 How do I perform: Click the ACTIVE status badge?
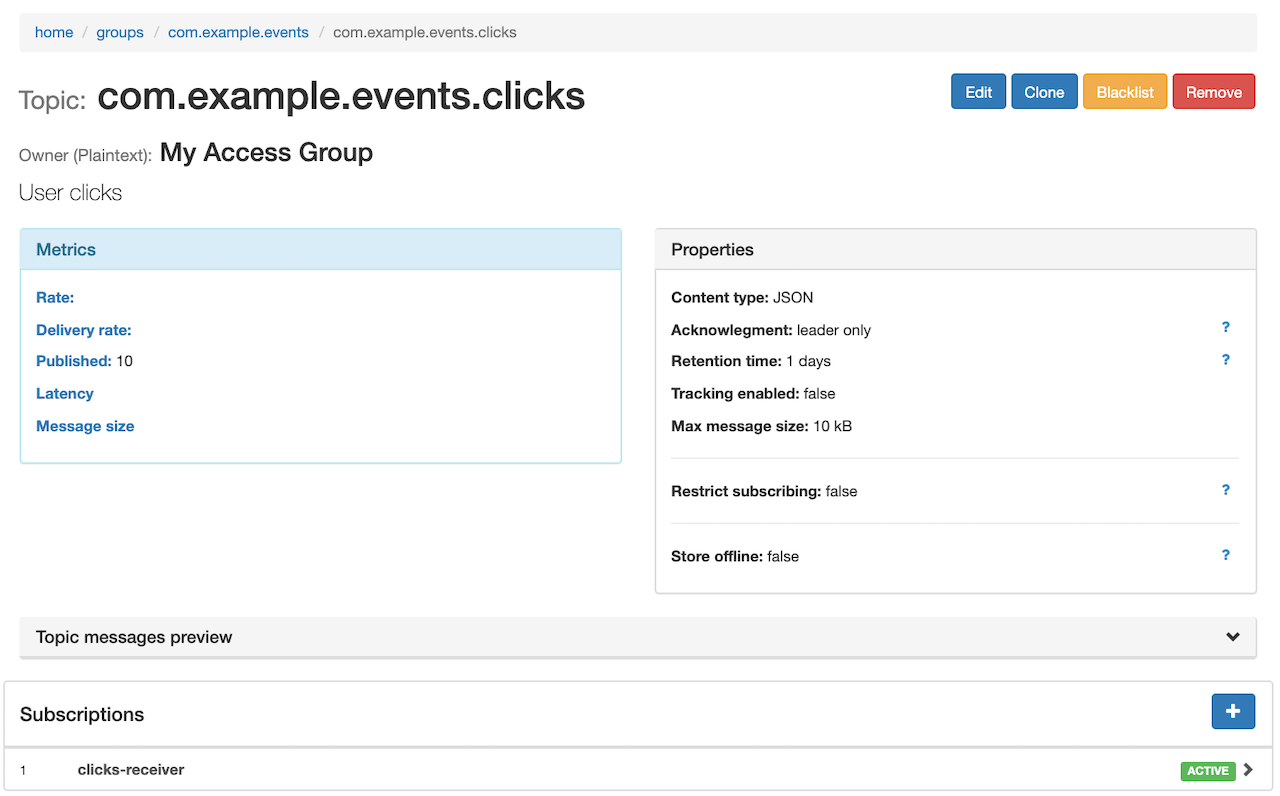click(1208, 771)
